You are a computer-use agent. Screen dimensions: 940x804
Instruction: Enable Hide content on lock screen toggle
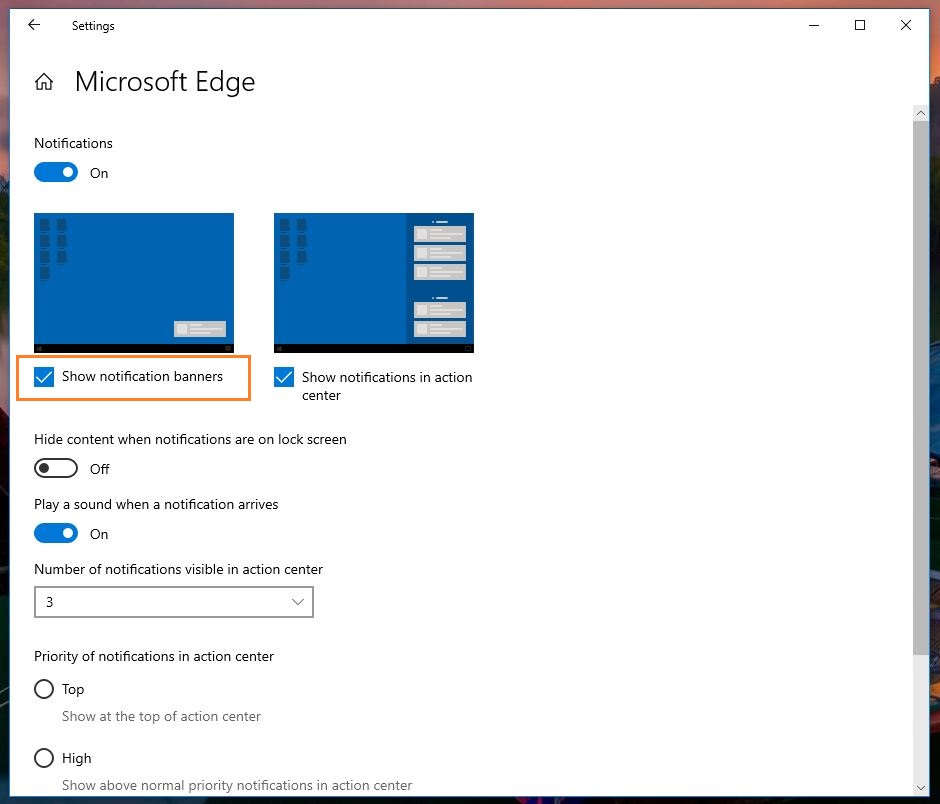pos(56,468)
